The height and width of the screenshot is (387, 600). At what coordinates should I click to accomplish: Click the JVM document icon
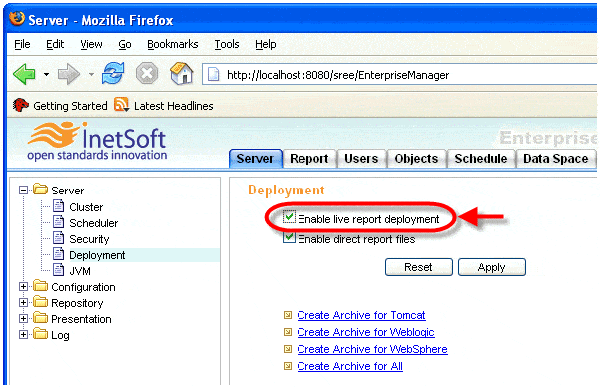pyautogui.click(x=59, y=270)
